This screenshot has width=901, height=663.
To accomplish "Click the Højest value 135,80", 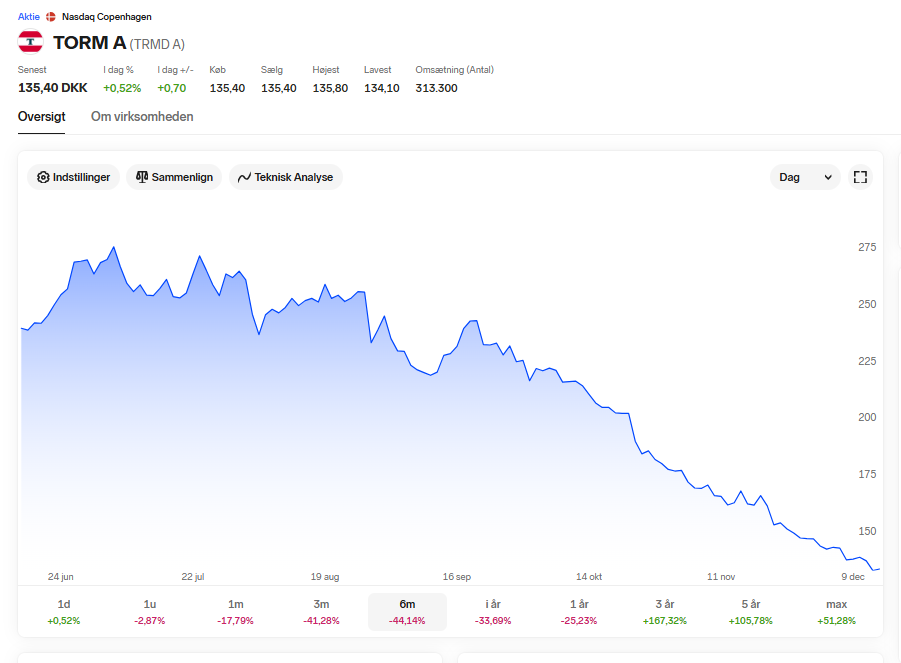I will click(330, 88).
